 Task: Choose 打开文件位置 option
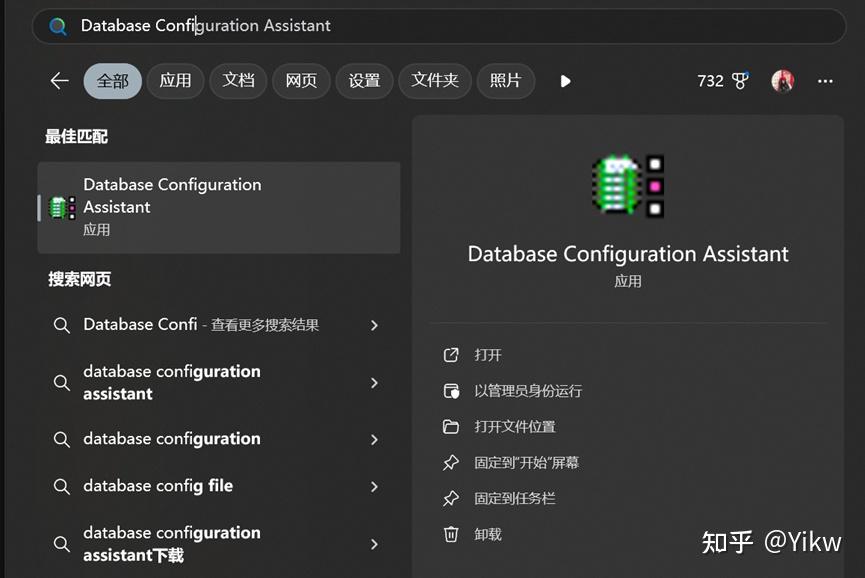tap(515, 427)
